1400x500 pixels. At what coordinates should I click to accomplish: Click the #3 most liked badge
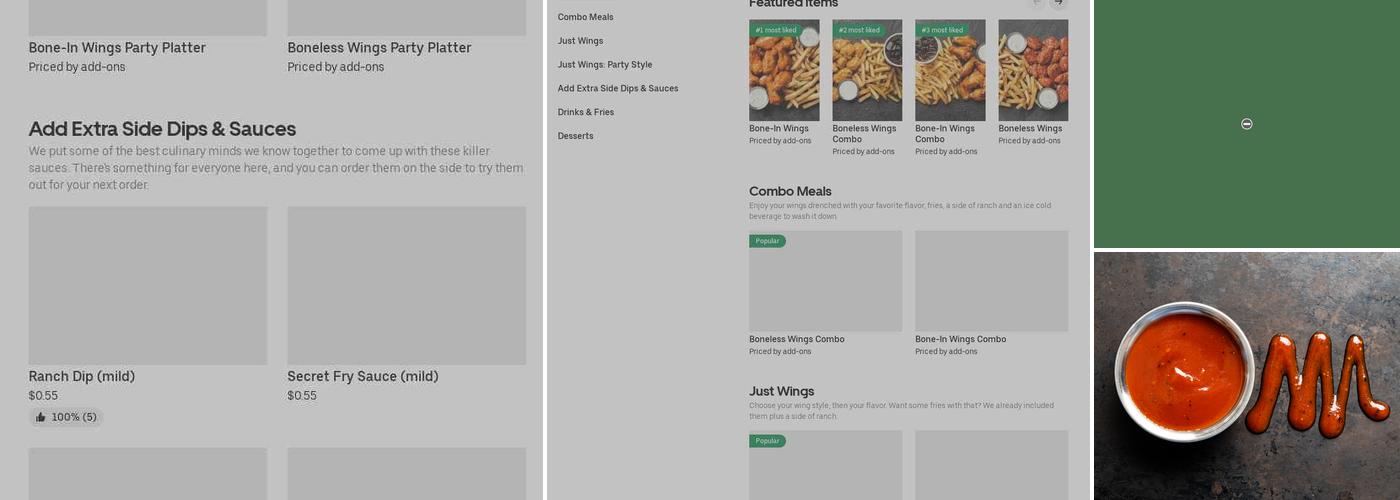[942, 30]
